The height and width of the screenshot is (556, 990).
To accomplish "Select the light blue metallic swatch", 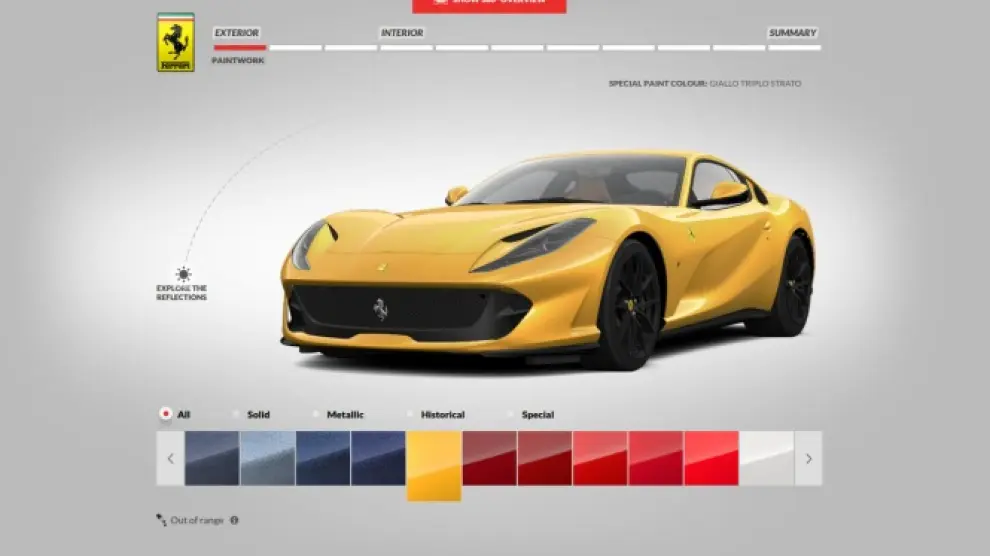I will 267,458.
